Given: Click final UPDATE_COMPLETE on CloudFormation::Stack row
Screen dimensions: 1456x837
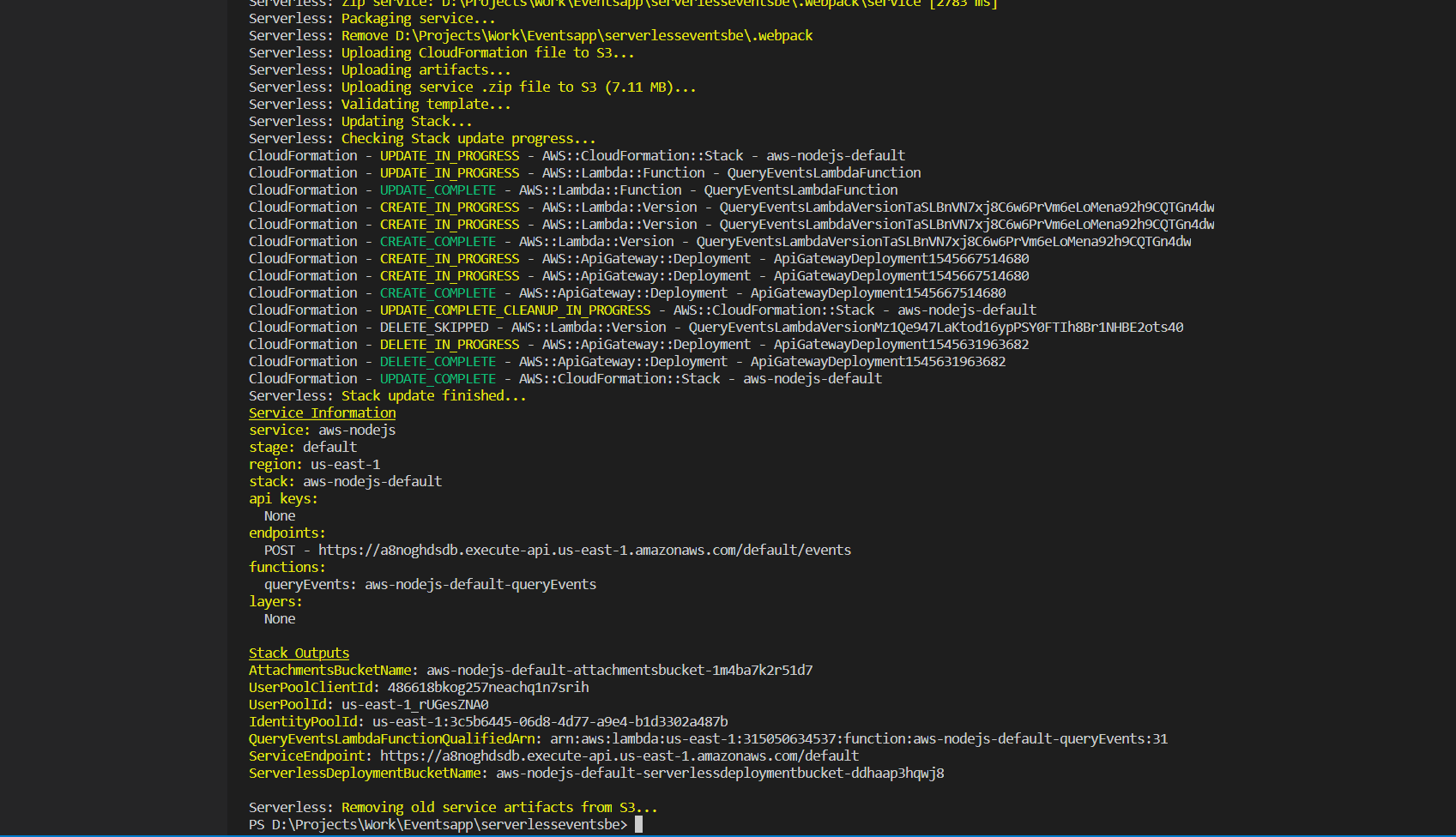Looking at the screenshot, I should 438,378.
